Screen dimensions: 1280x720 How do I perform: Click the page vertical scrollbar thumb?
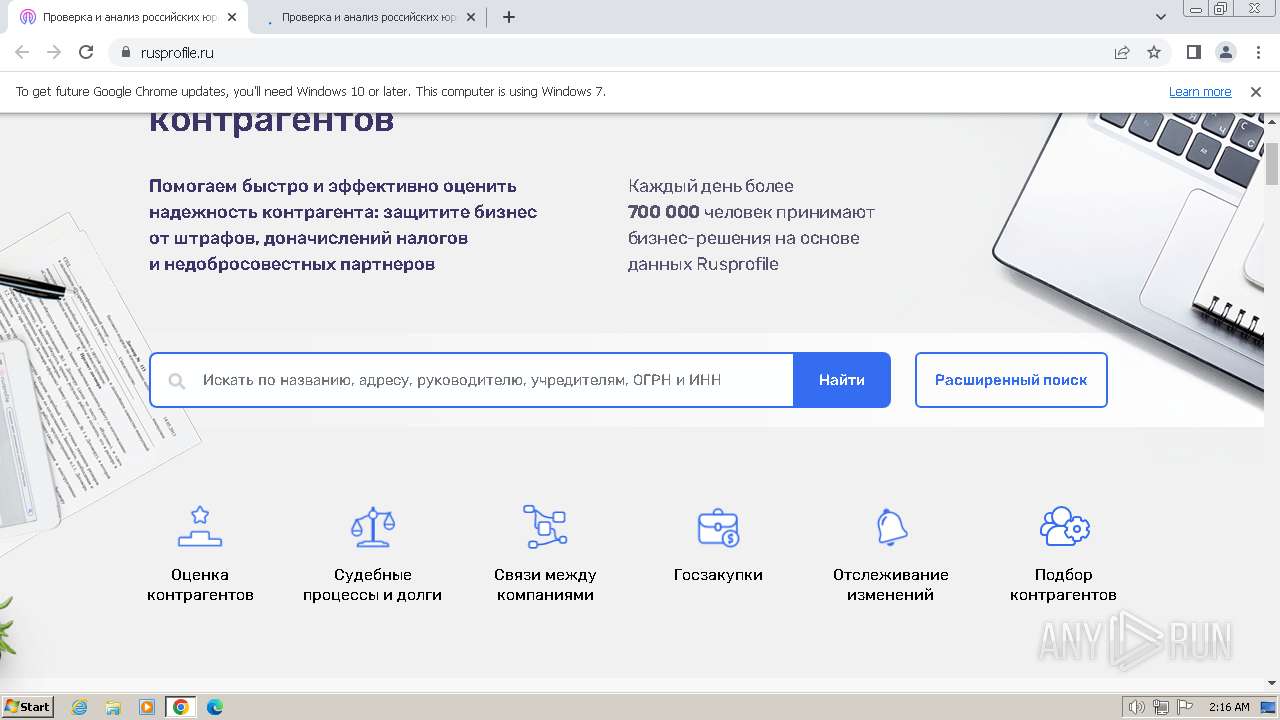click(x=1272, y=163)
